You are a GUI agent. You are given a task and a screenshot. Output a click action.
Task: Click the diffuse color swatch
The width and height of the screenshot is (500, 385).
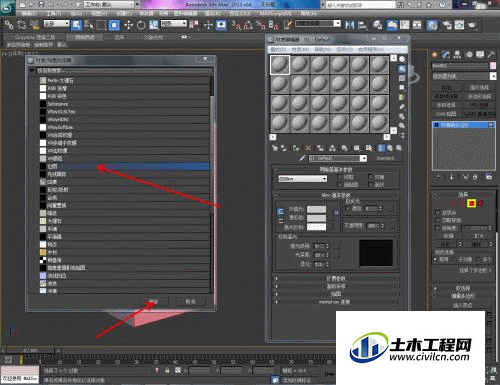[316, 218]
